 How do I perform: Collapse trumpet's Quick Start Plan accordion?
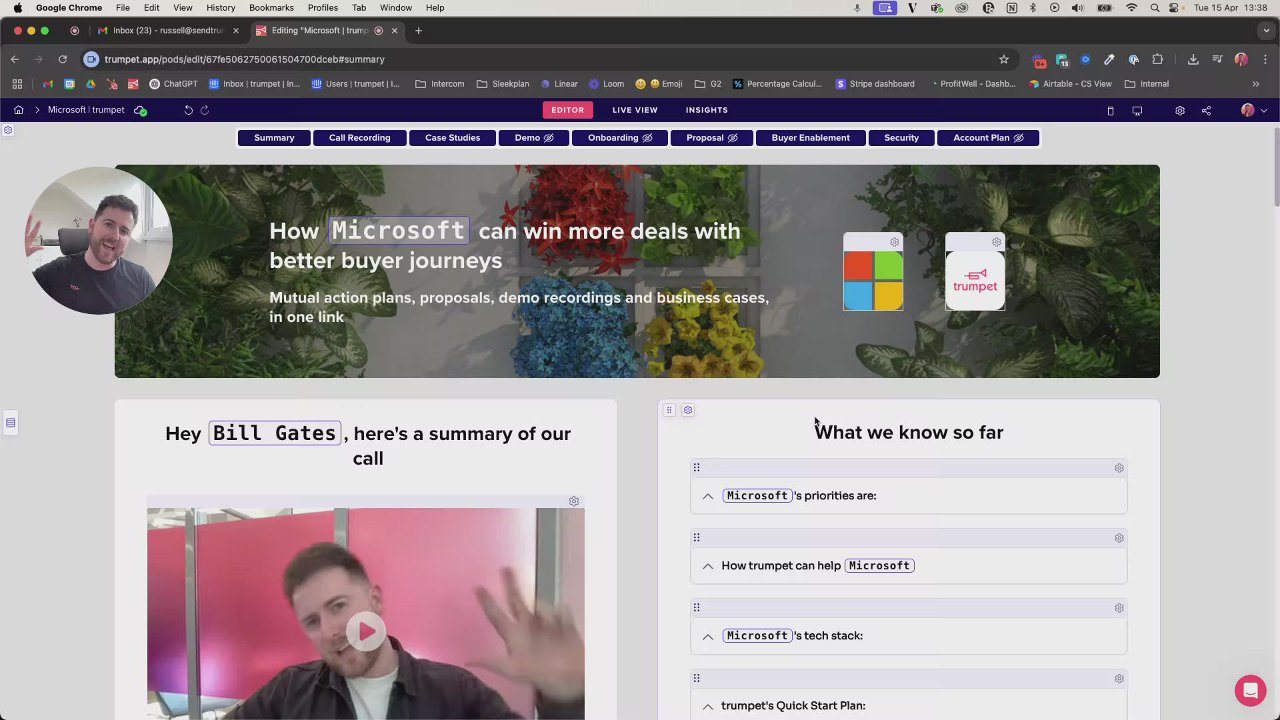[x=708, y=706]
